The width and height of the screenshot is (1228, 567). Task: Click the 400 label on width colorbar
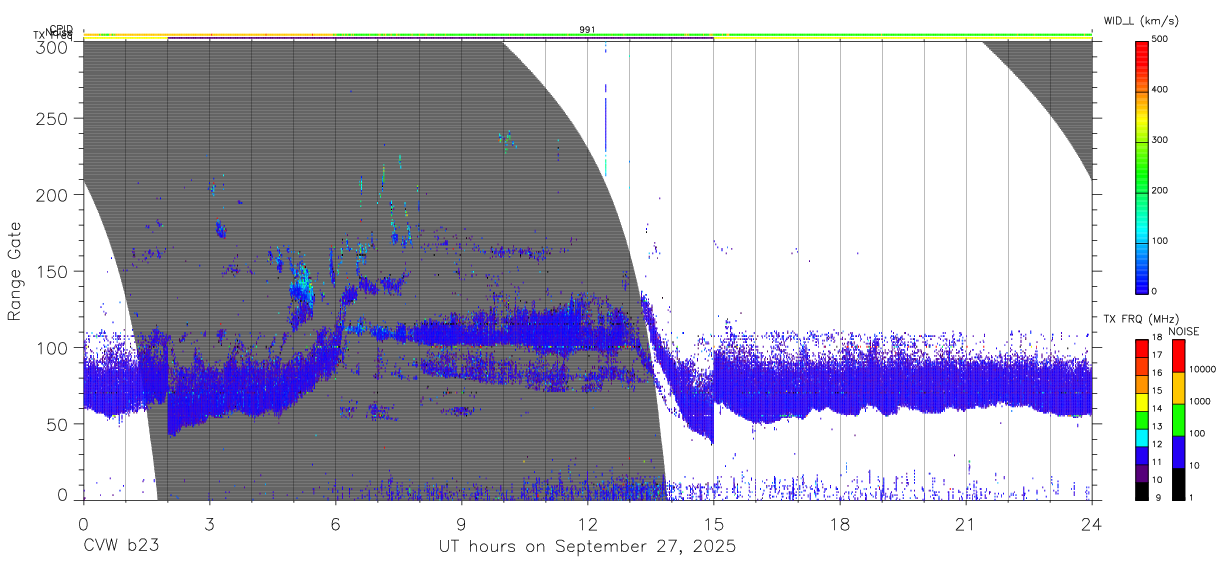tap(1161, 90)
